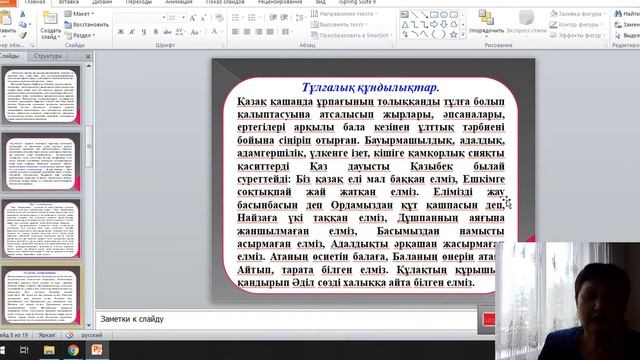Open the Дизайн ribbon tab
The height and width of the screenshot is (360, 640).
click(102, 2)
